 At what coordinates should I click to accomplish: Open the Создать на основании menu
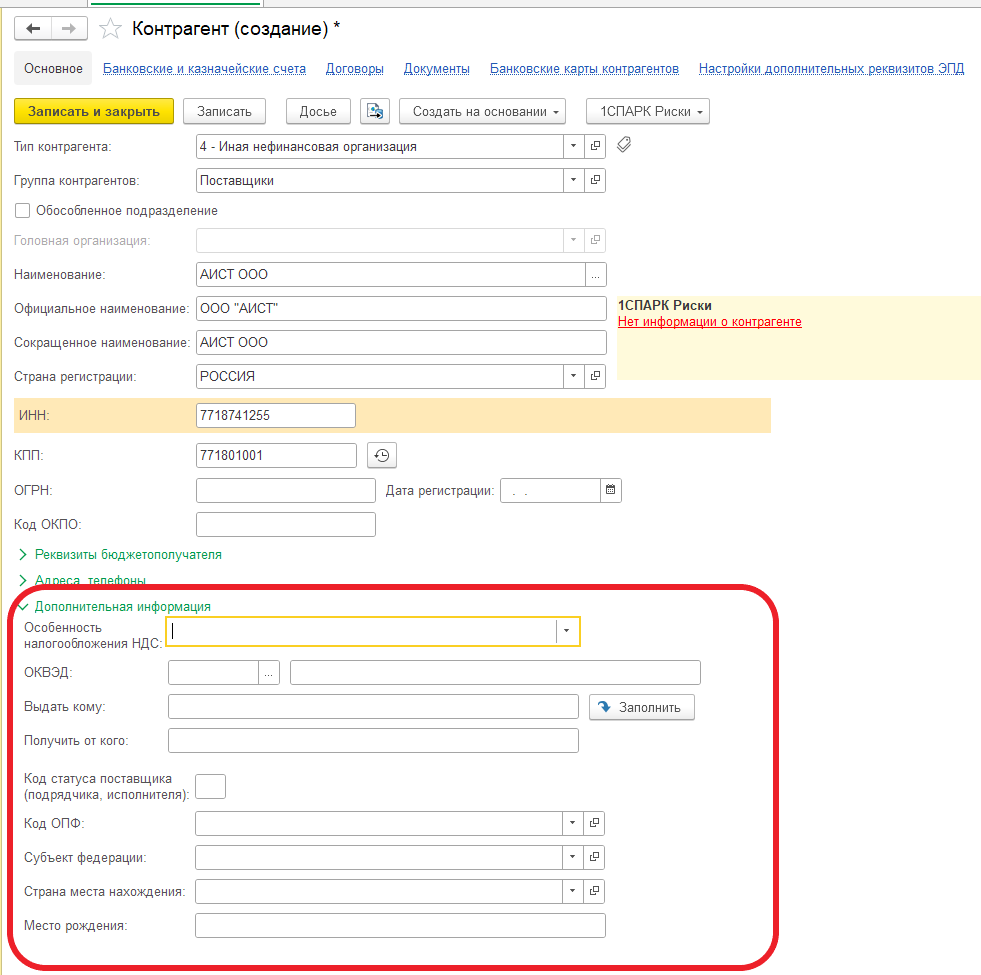pyautogui.click(x=482, y=111)
